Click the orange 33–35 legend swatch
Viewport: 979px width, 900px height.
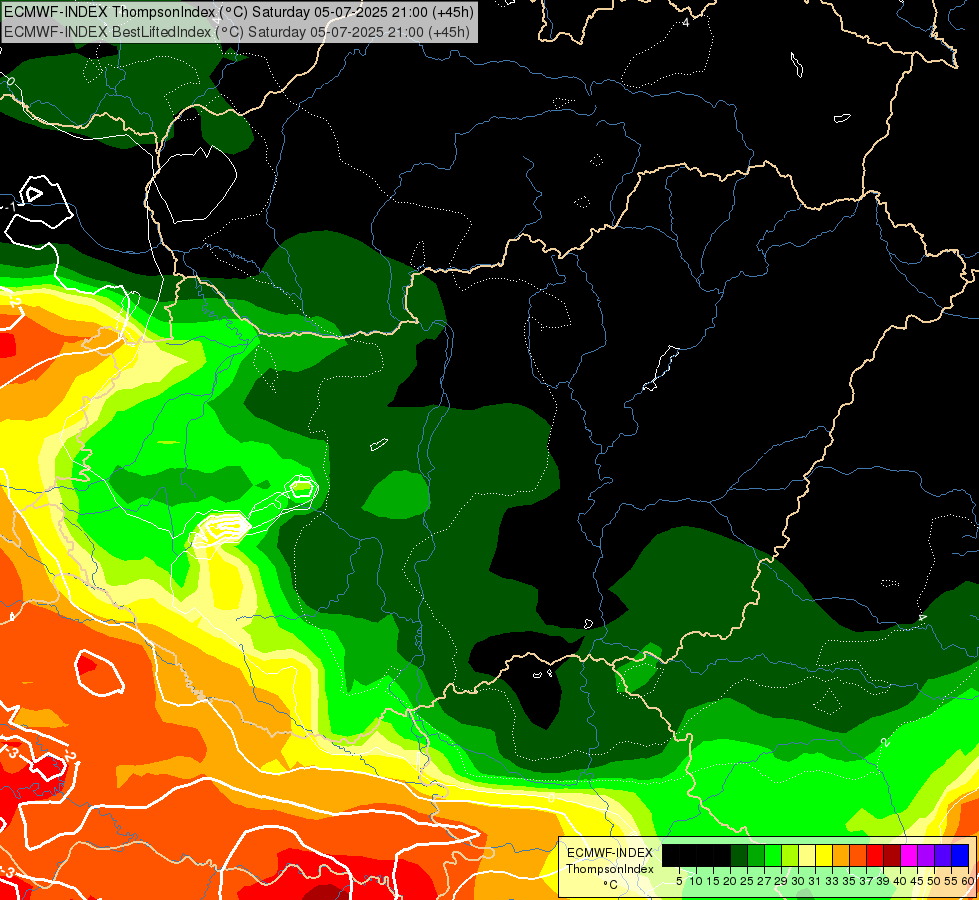point(841,855)
